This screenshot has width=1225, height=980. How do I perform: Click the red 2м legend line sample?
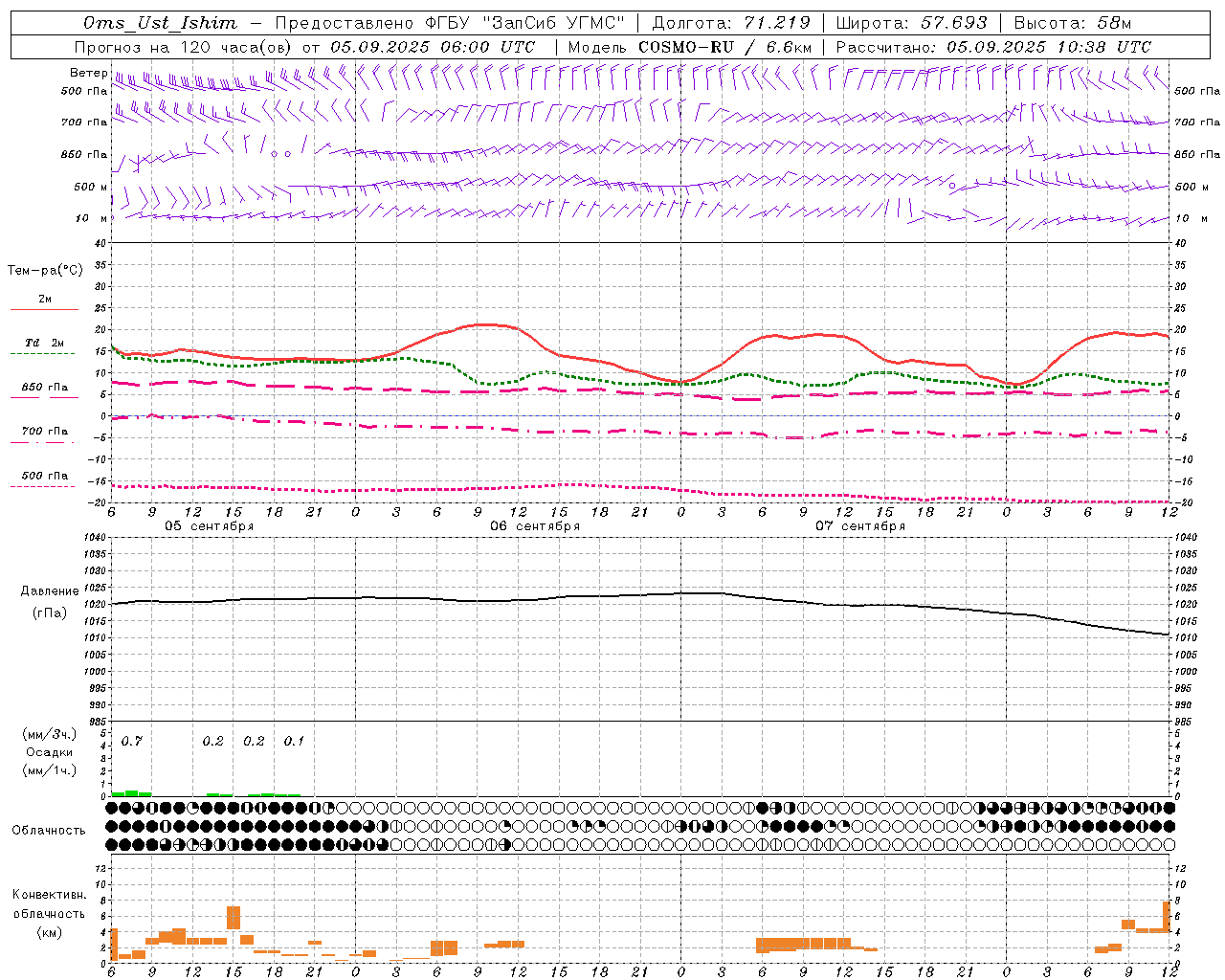tap(44, 310)
